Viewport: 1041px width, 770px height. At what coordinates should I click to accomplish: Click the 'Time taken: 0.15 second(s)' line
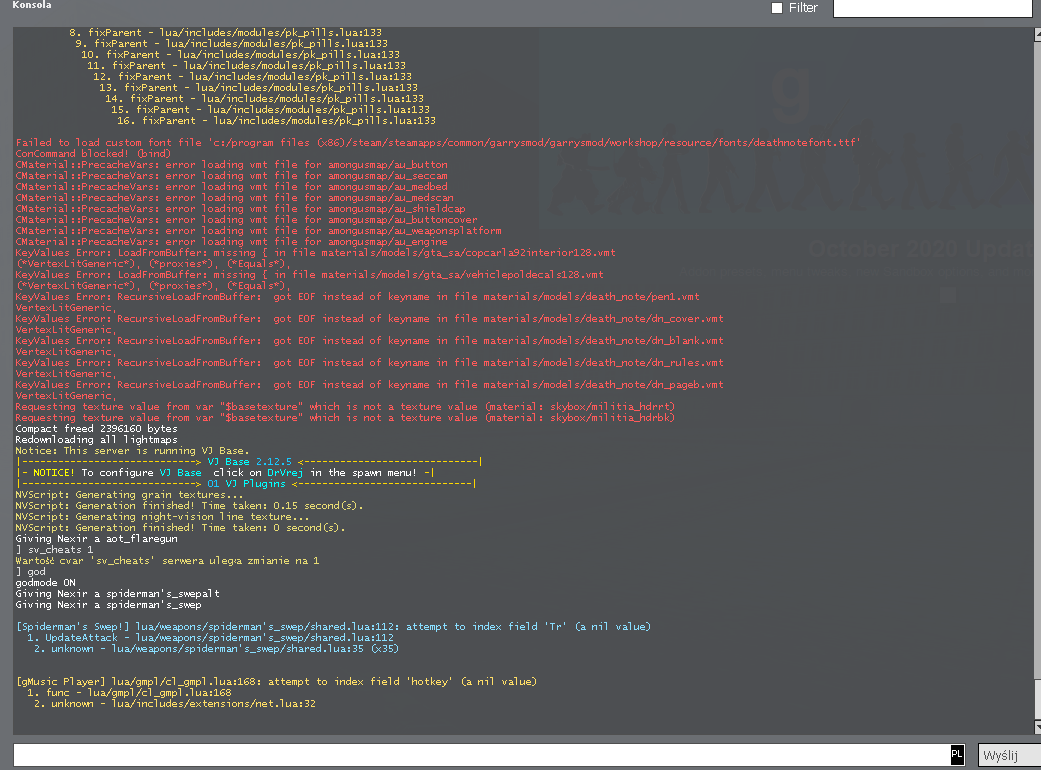click(x=189, y=506)
